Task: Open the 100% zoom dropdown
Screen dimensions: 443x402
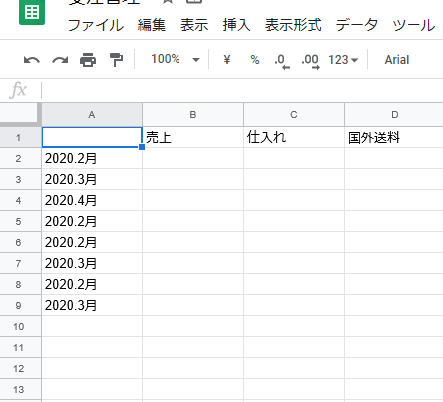Action: pos(175,59)
